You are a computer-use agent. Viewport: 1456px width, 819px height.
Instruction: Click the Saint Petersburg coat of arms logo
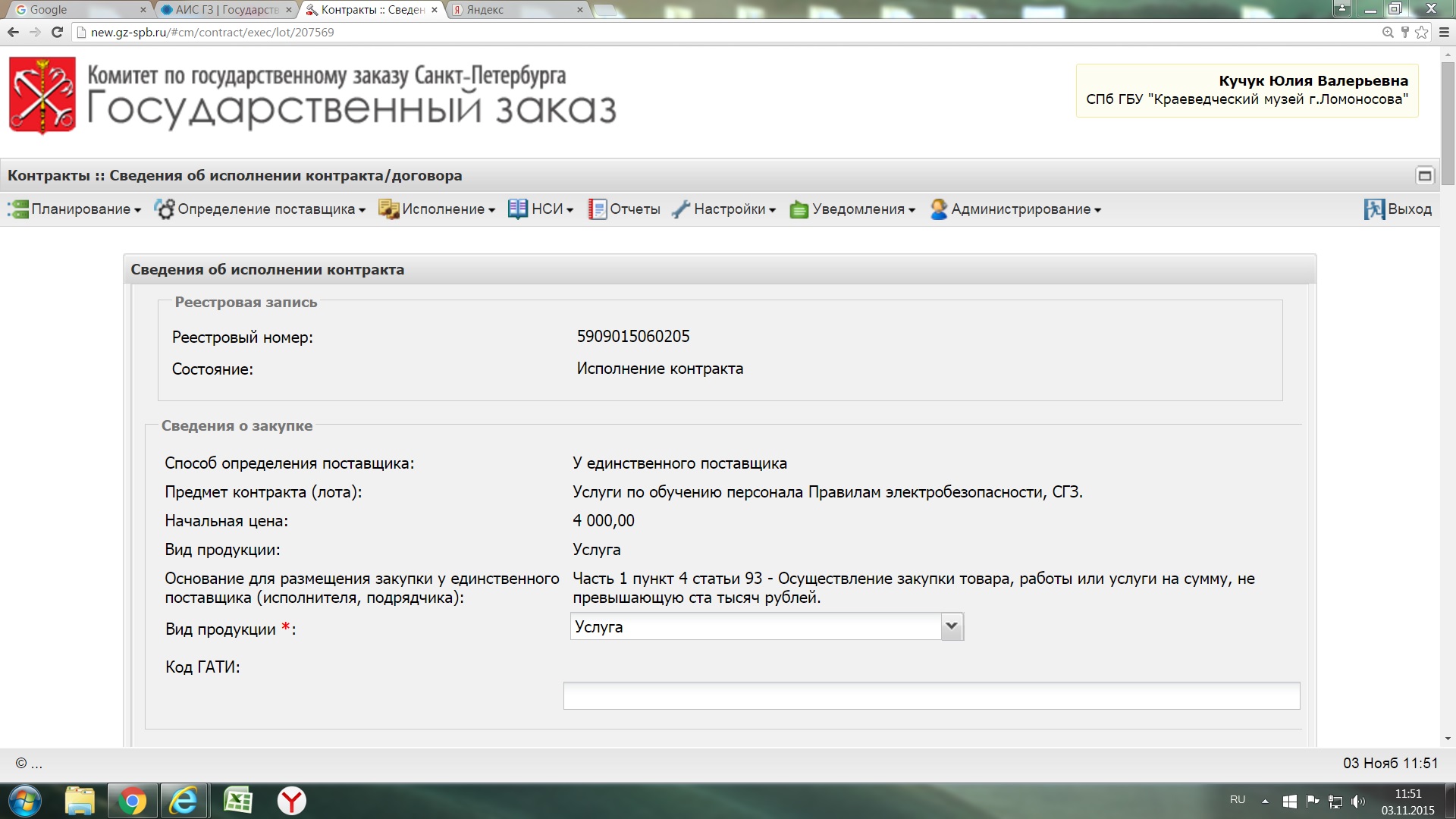(x=42, y=96)
